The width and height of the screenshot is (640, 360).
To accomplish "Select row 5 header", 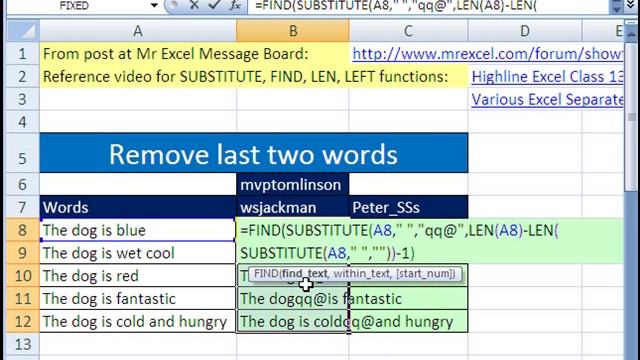I will 23,153.
